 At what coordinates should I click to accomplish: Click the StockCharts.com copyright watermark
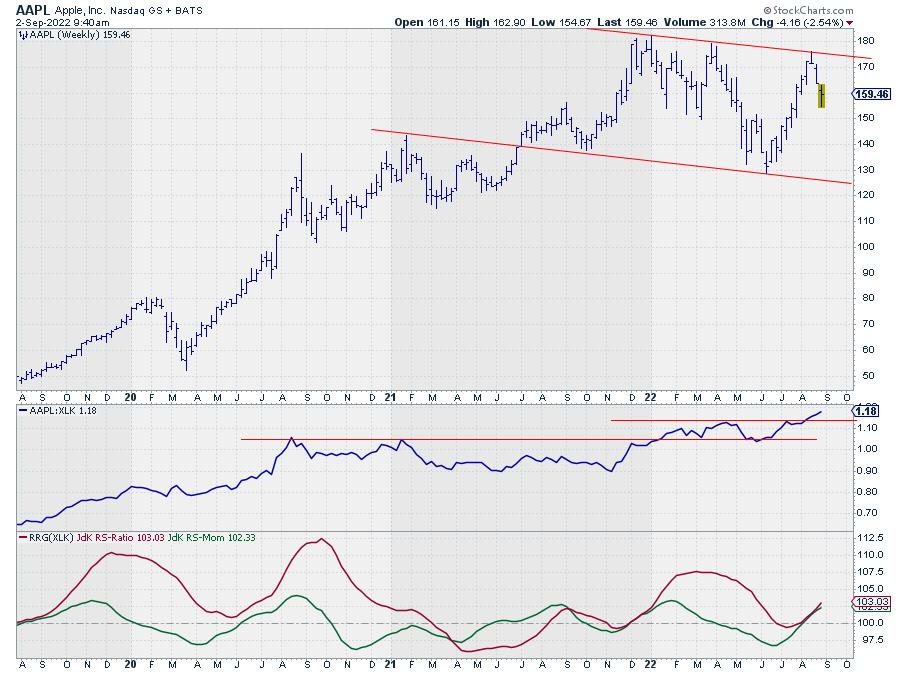(814, 9)
